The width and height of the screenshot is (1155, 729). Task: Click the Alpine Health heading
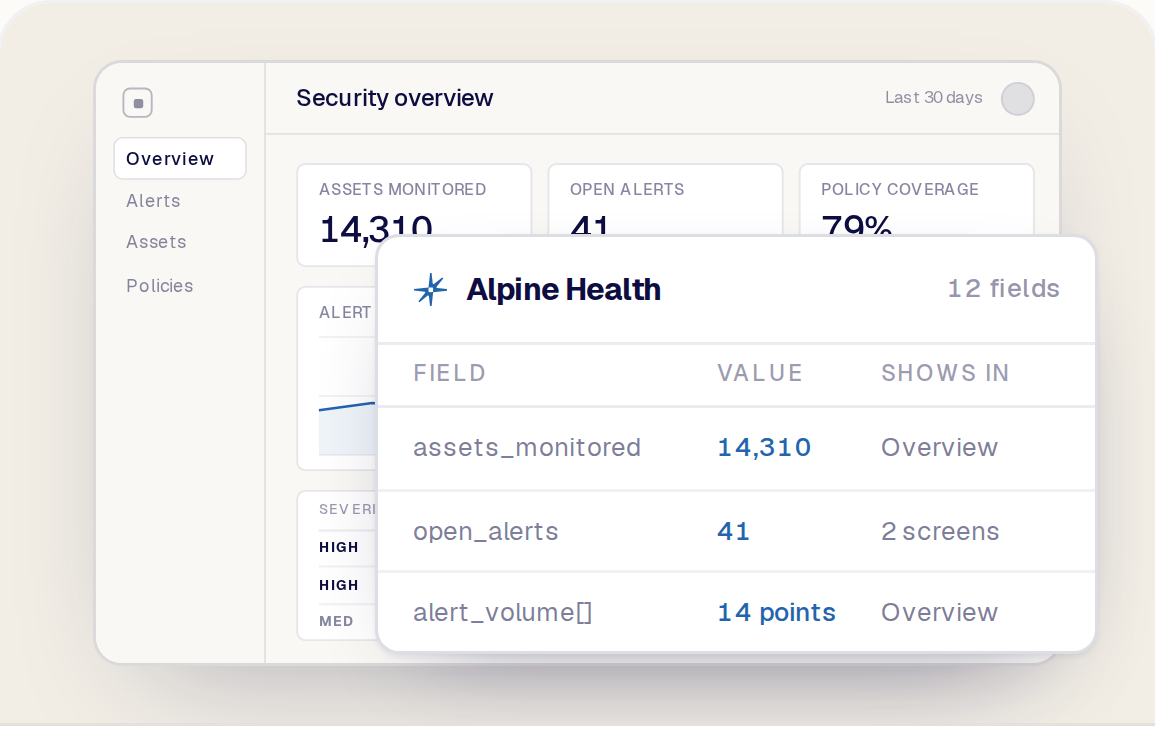pyautogui.click(x=564, y=289)
